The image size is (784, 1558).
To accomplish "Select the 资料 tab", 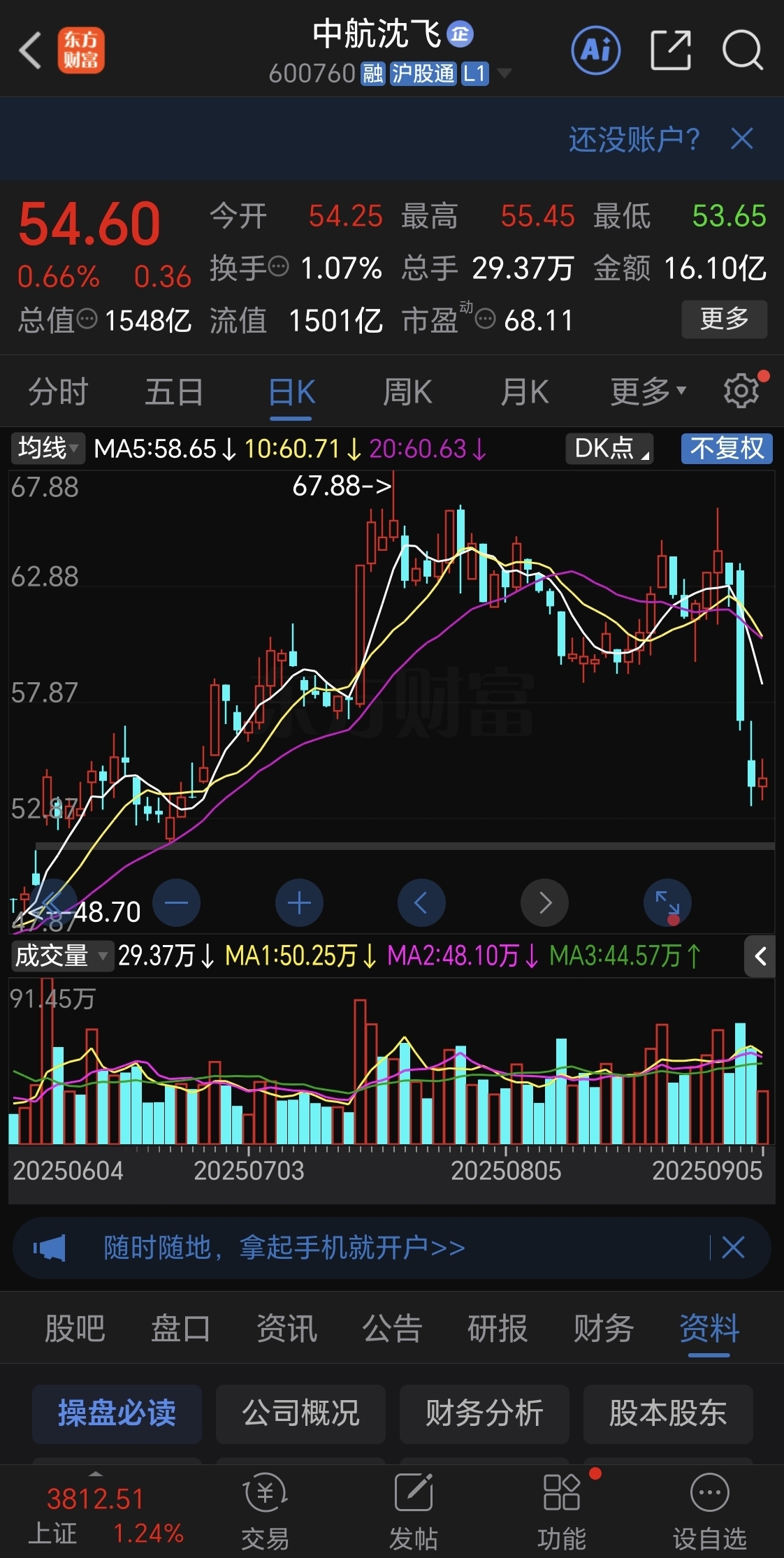I will coord(709,1328).
